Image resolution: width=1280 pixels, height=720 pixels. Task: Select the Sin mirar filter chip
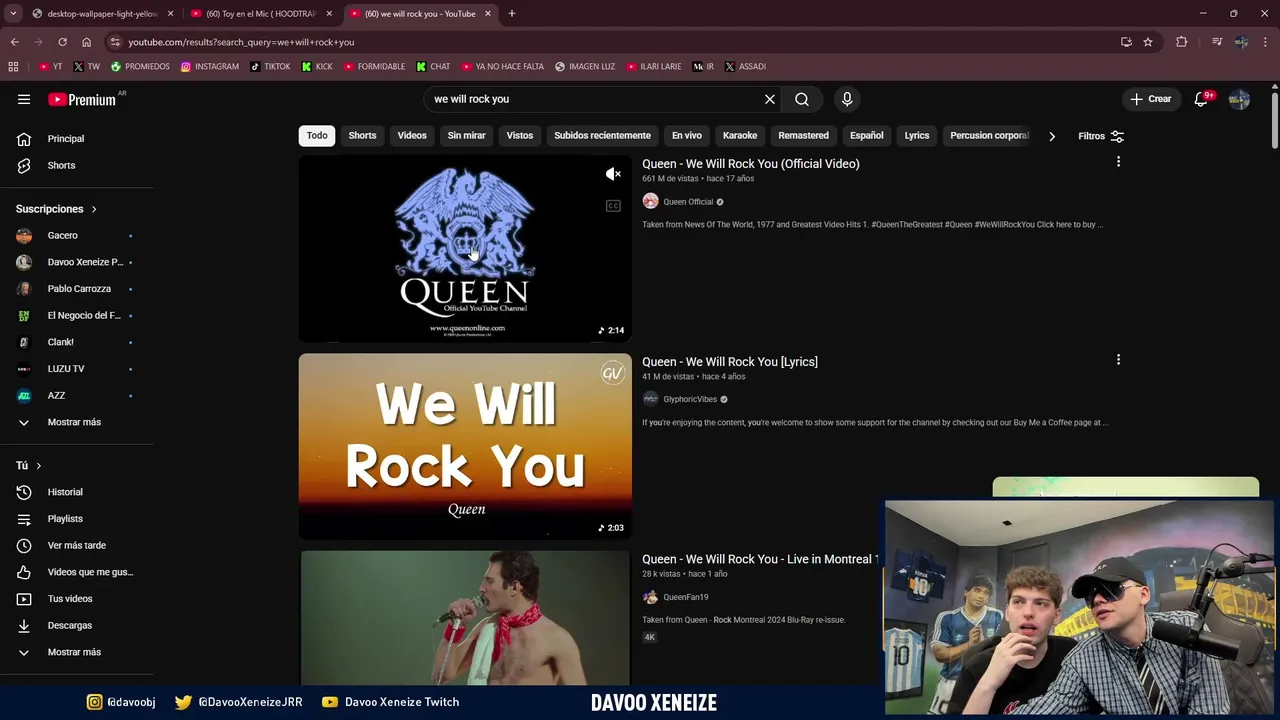[x=466, y=136]
